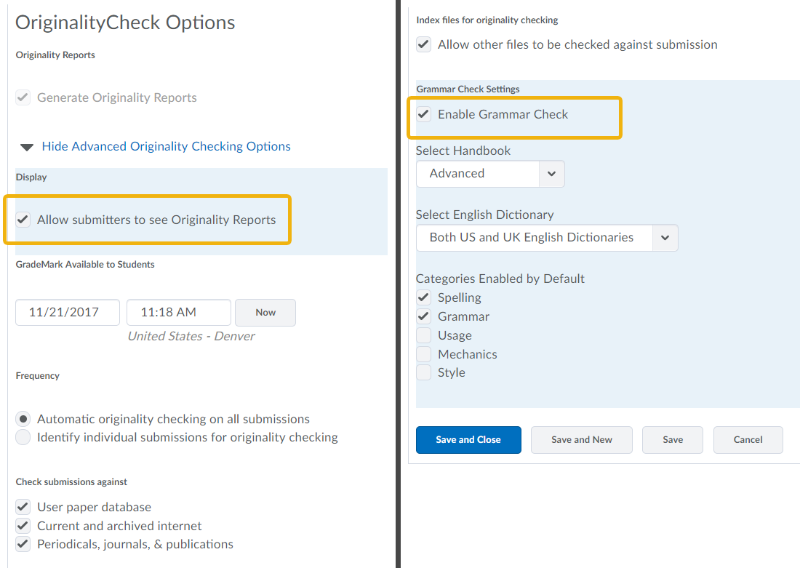This screenshot has width=800, height=568.
Task: Click the Save and Close button
Action: pos(468,440)
